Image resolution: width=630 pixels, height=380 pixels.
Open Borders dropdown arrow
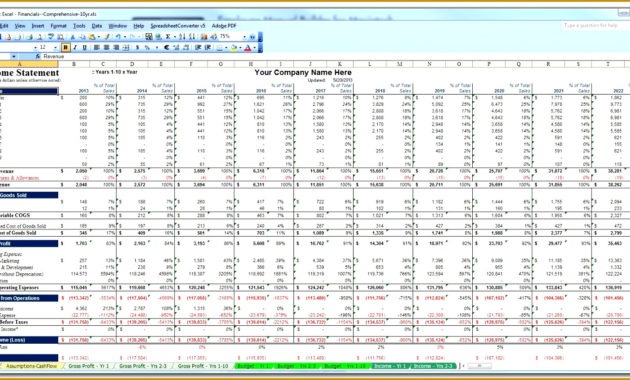pos(226,47)
